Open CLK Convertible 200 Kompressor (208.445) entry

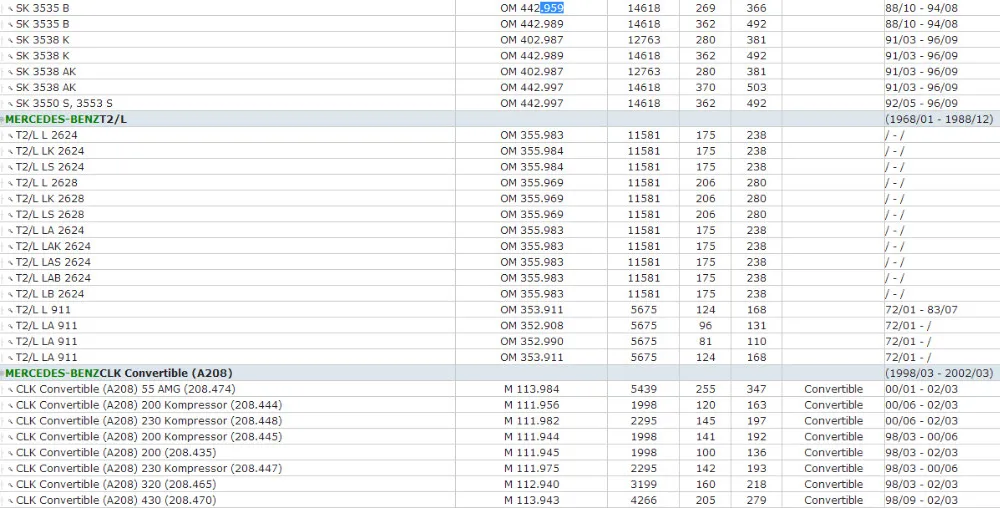coord(149,437)
